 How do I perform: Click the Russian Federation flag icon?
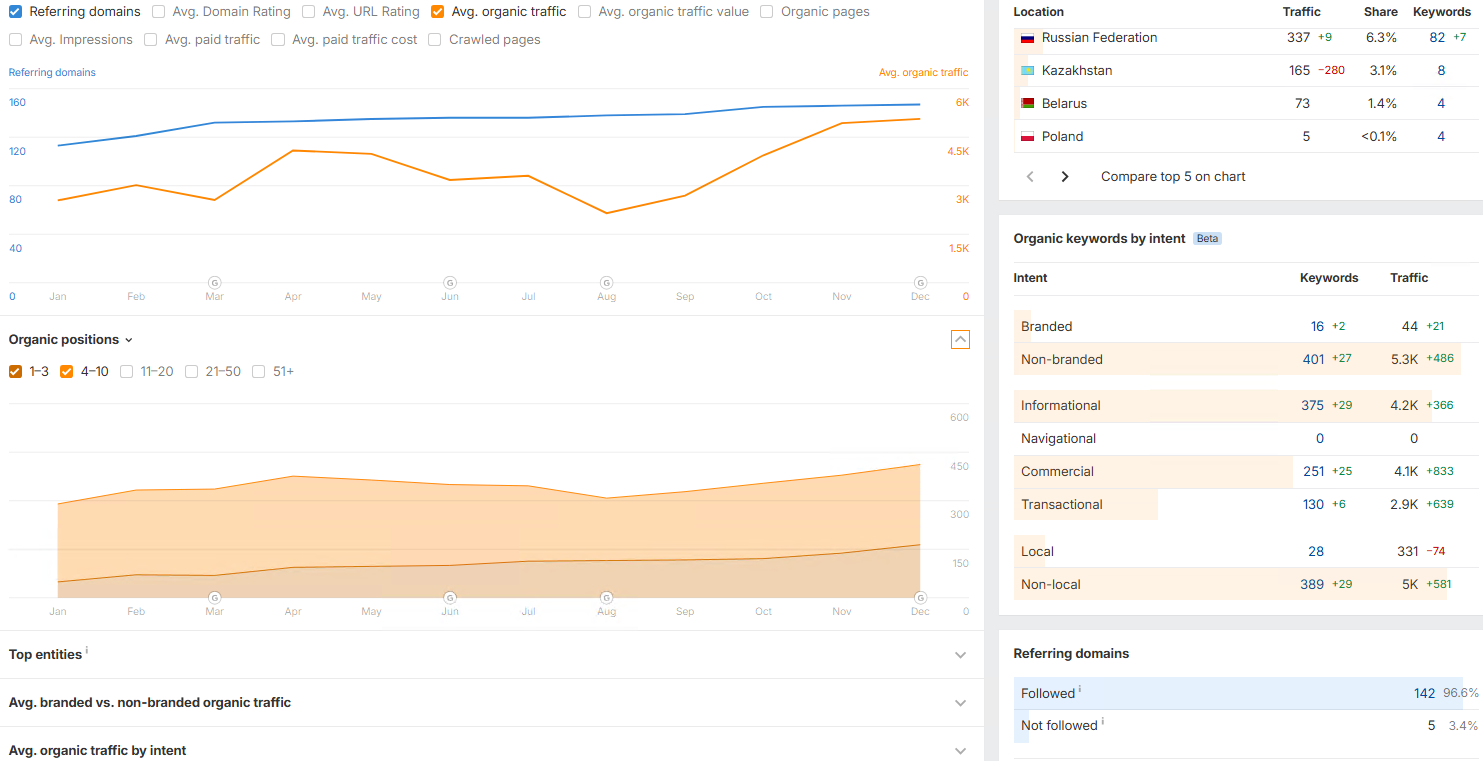1026,38
